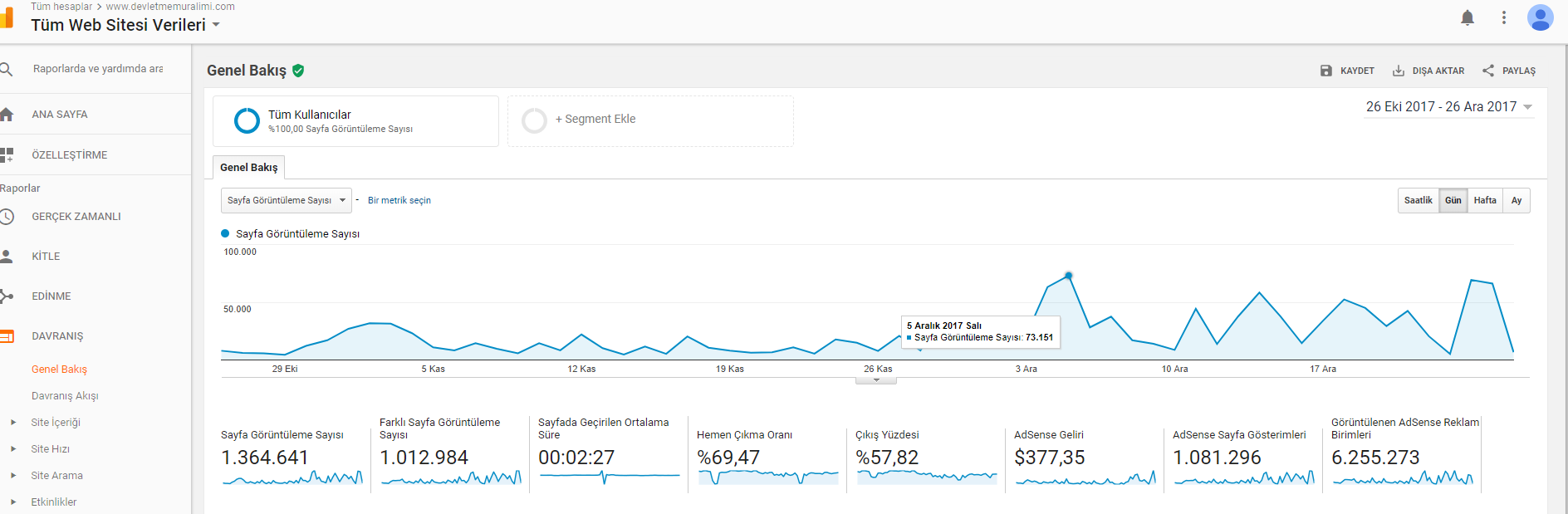Click the KAYDET save icon
The width and height of the screenshot is (1568, 514).
click(x=1326, y=71)
